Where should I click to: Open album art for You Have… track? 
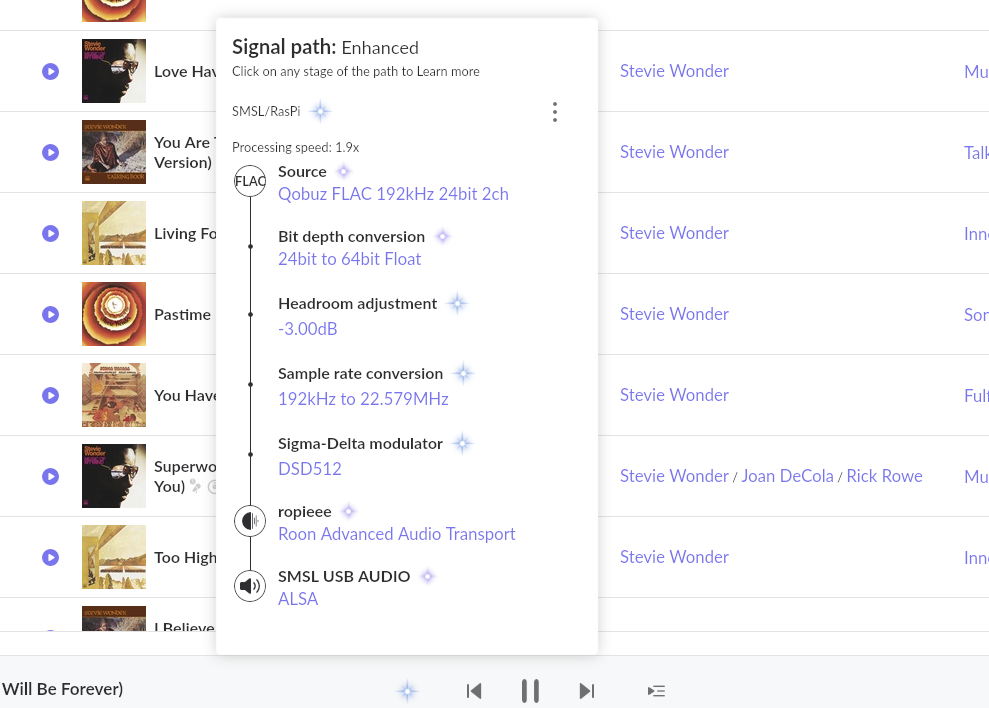(114, 395)
